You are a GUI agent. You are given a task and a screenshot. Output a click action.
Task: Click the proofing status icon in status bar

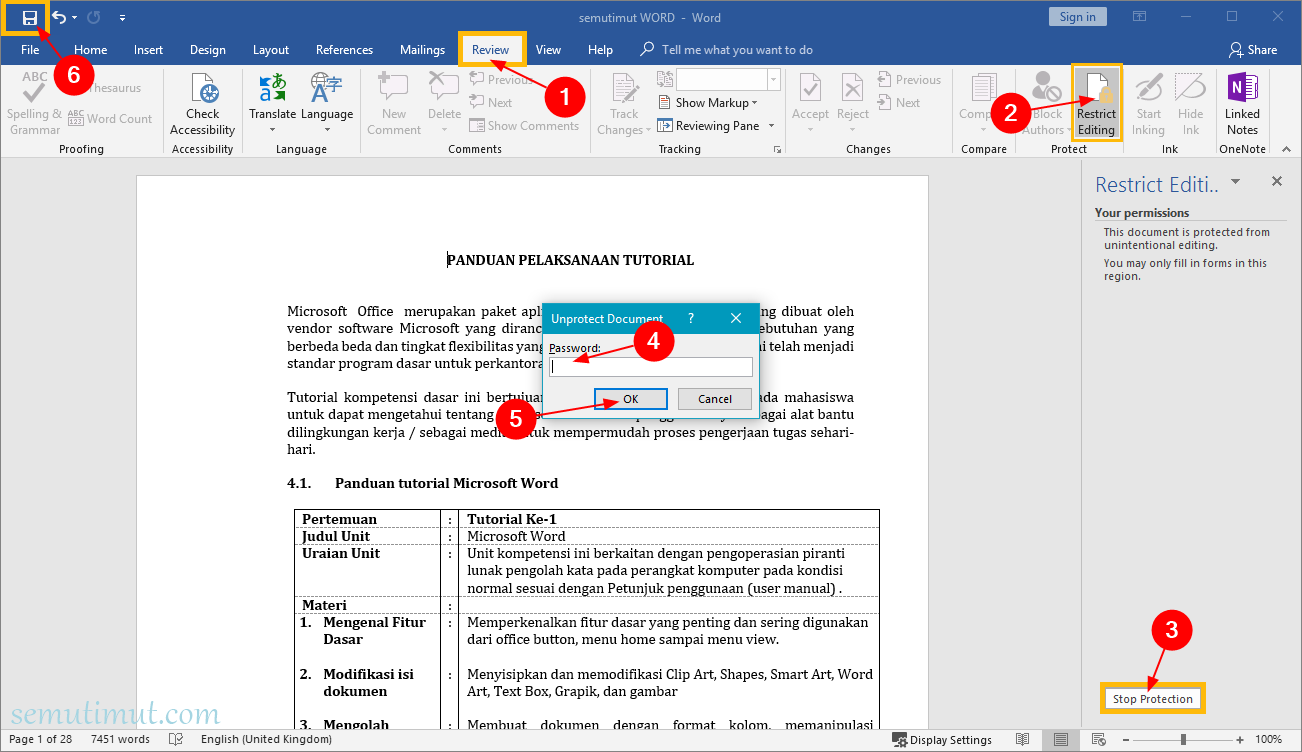(x=176, y=740)
